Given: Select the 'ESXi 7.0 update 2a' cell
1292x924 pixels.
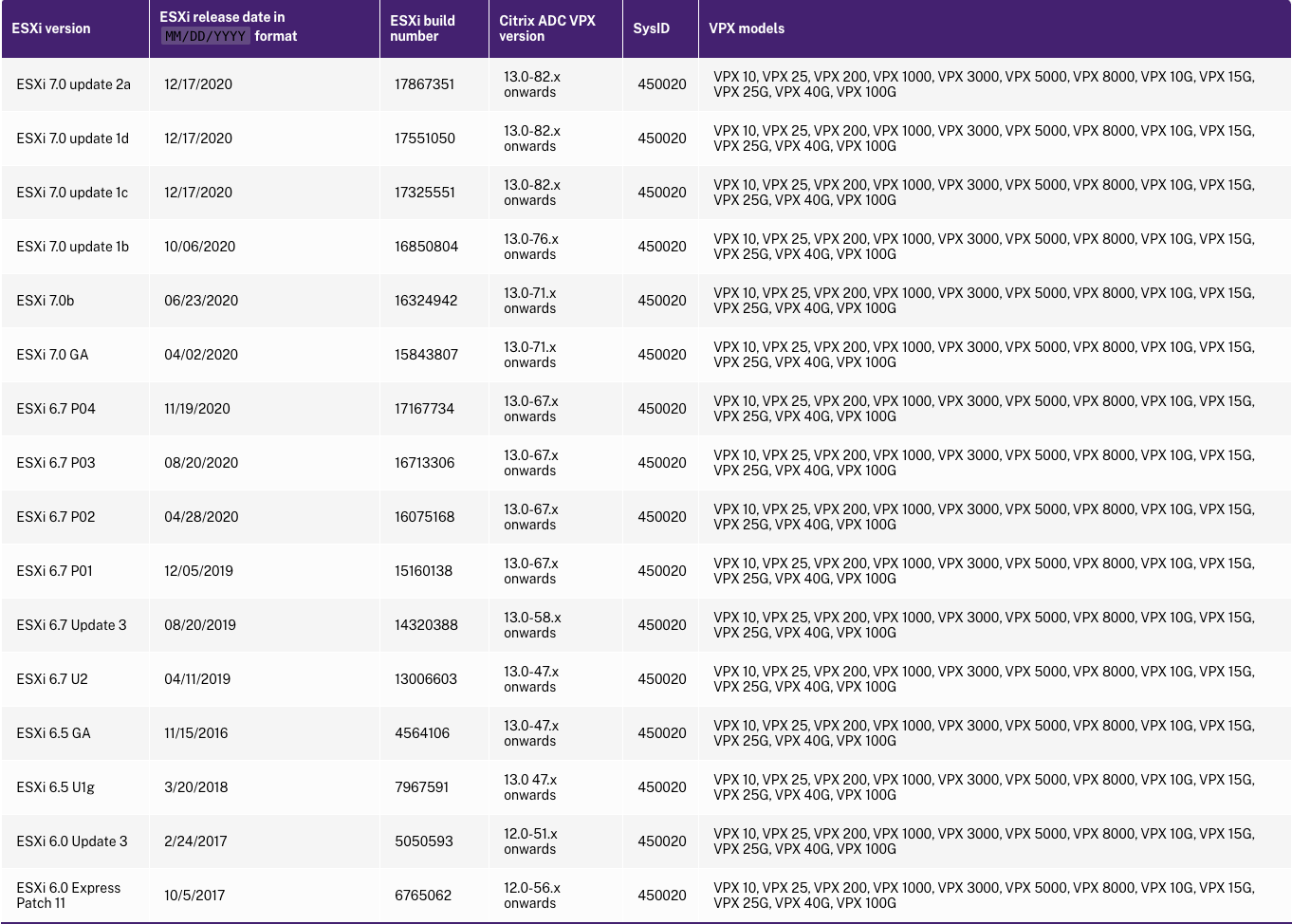Looking at the screenshot, I should pyautogui.click(x=74, y=84).
